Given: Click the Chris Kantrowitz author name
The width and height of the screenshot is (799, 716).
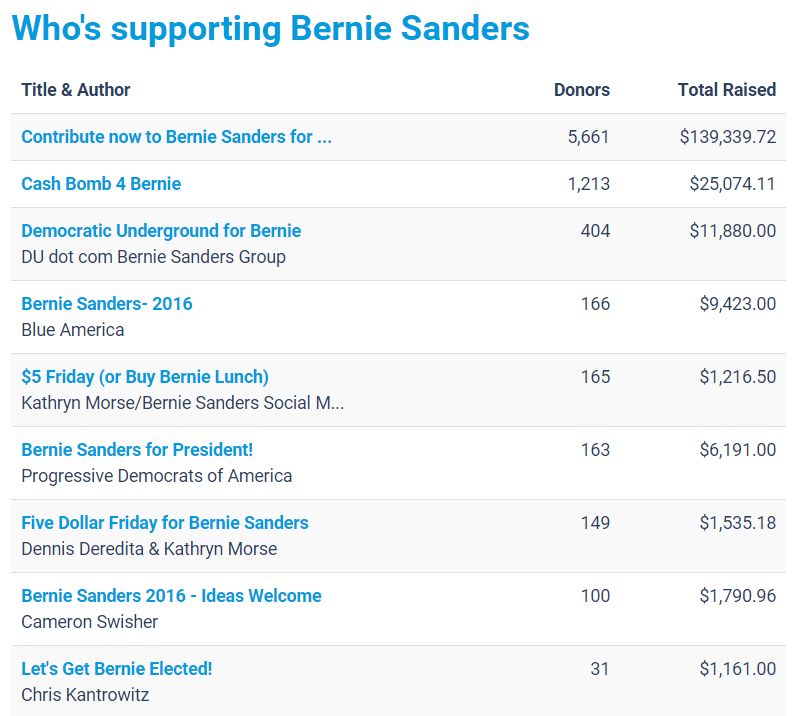Looking at the screenshot, I should [85, 695].
